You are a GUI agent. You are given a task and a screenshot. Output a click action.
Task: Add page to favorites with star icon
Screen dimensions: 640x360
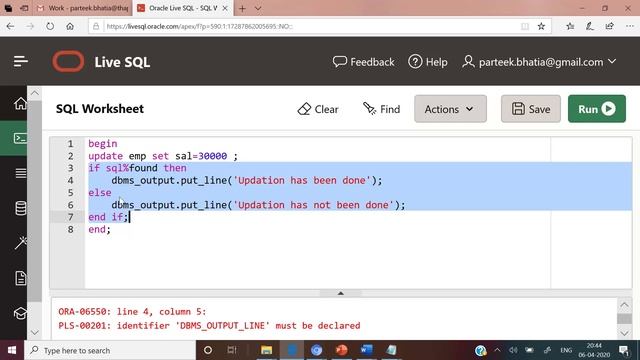541,26
